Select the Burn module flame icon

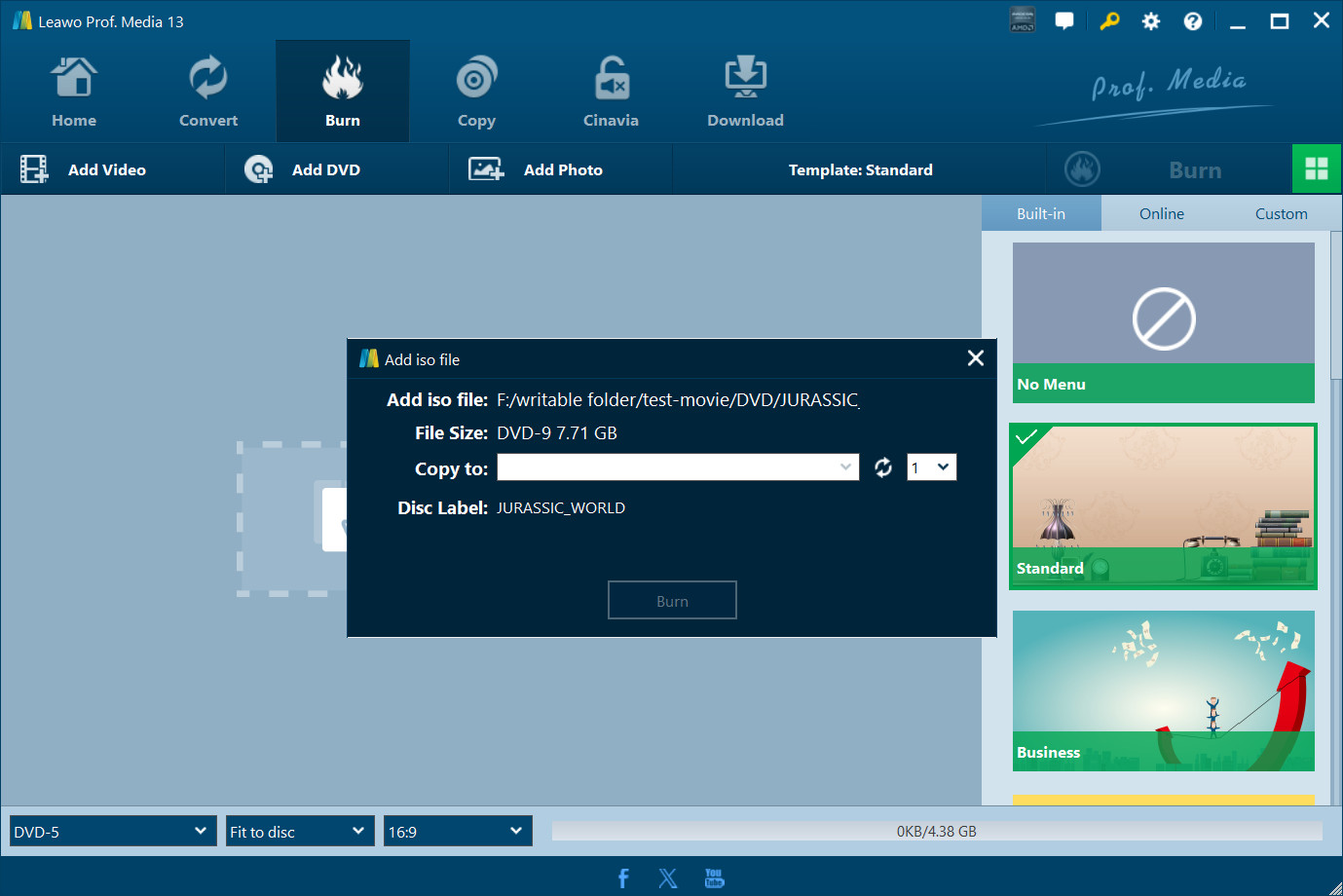343,78
